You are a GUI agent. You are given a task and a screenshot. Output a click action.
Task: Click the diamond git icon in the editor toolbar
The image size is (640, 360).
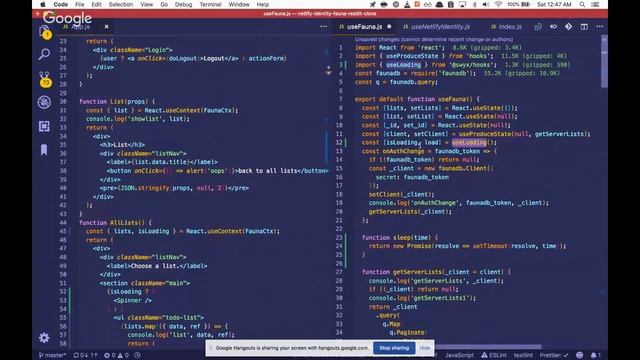click(569, 27)
